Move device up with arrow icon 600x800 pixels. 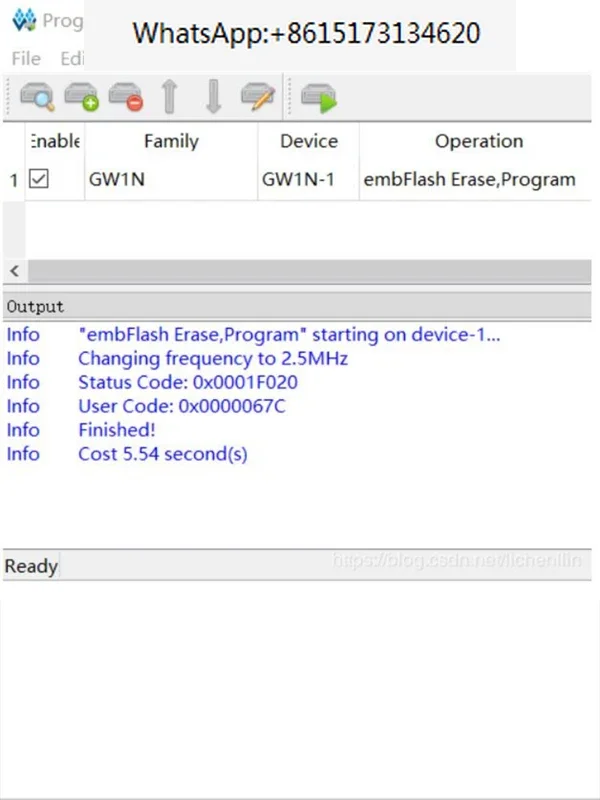pos(169,96)
